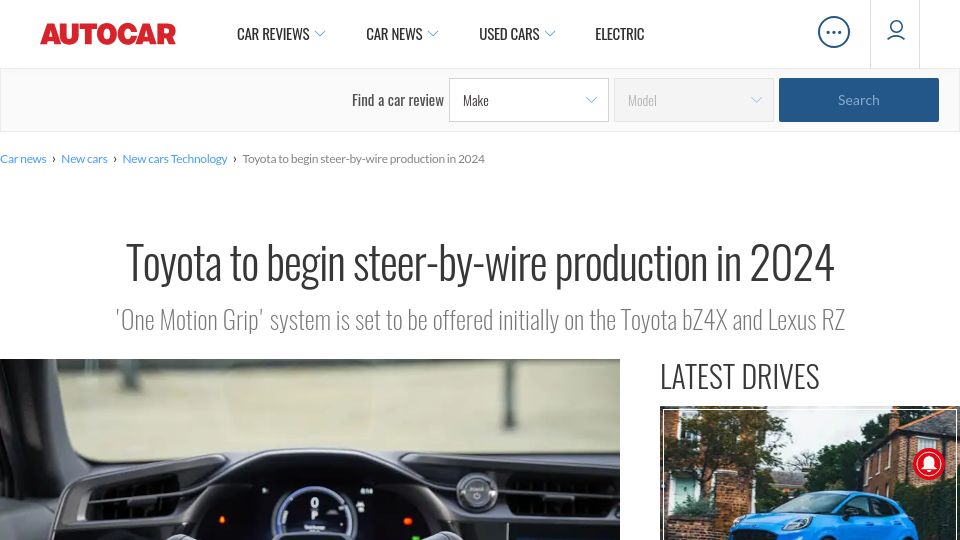Expand the Used Cars menu
Screen dimensions: 960x540
point(517,34)
